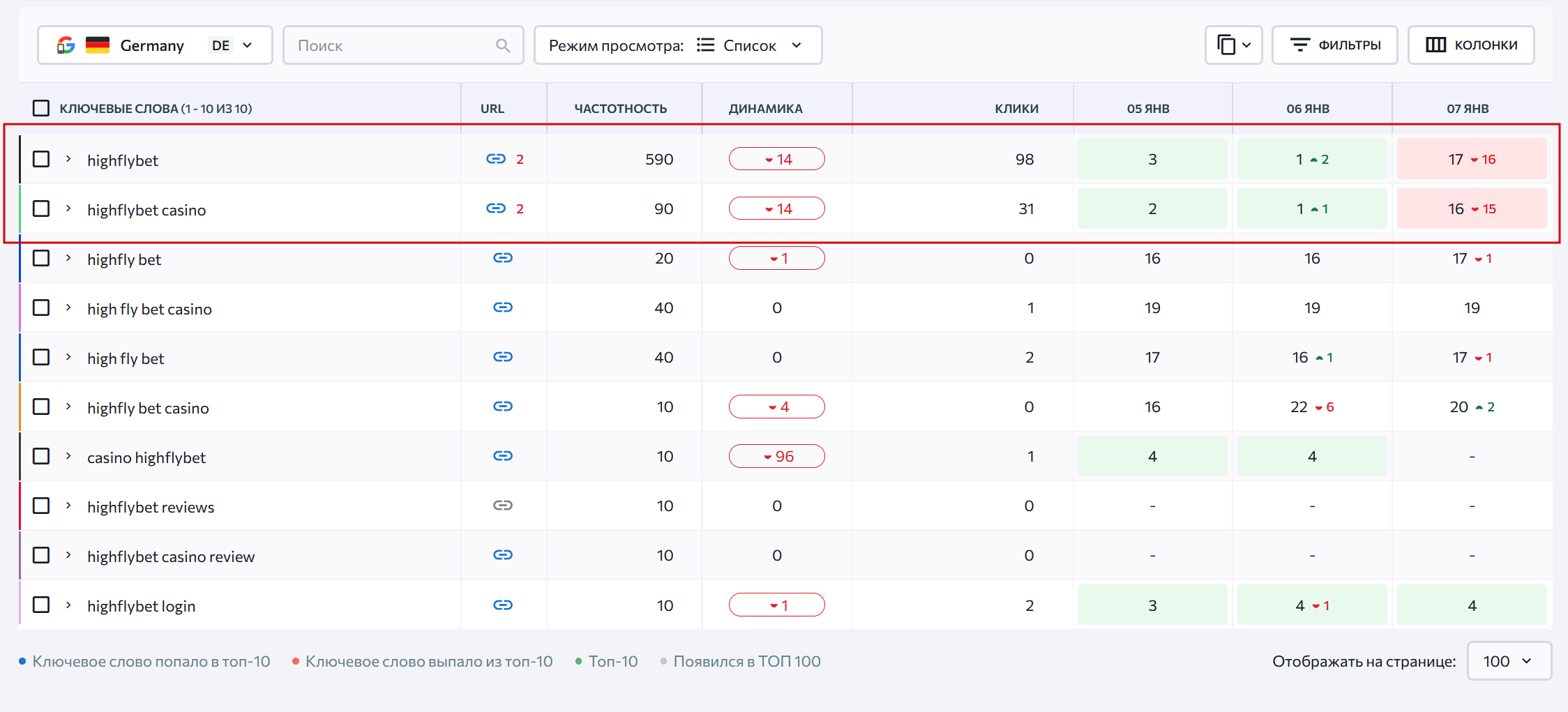This screenshot has width=1568, height=712.
Task: Open rows per page 100 dropdown
Action: click(x=1509, y=661)
